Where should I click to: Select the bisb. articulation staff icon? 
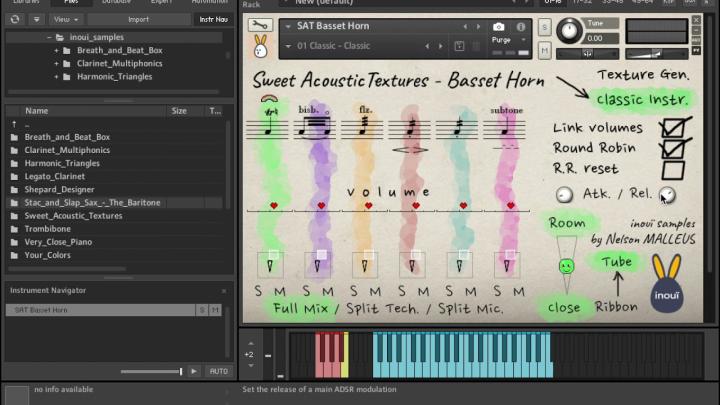[315, 123]
